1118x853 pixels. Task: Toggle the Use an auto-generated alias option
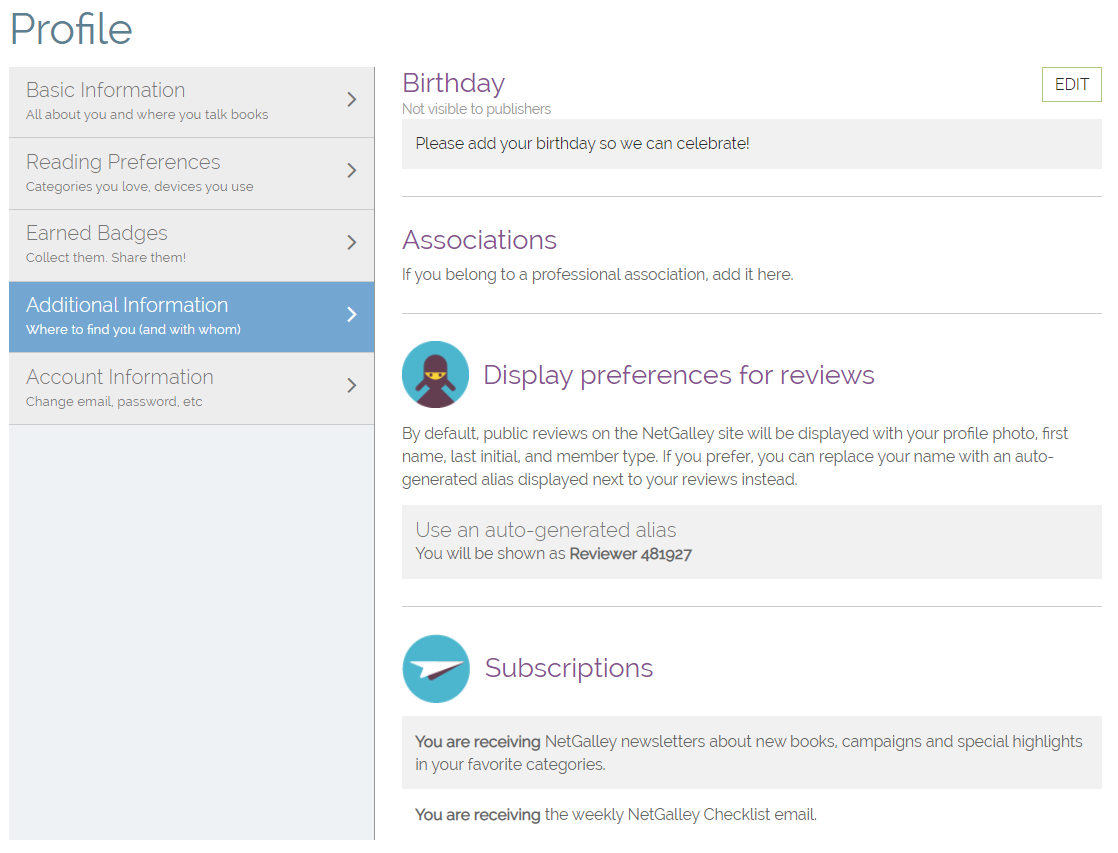751,541
